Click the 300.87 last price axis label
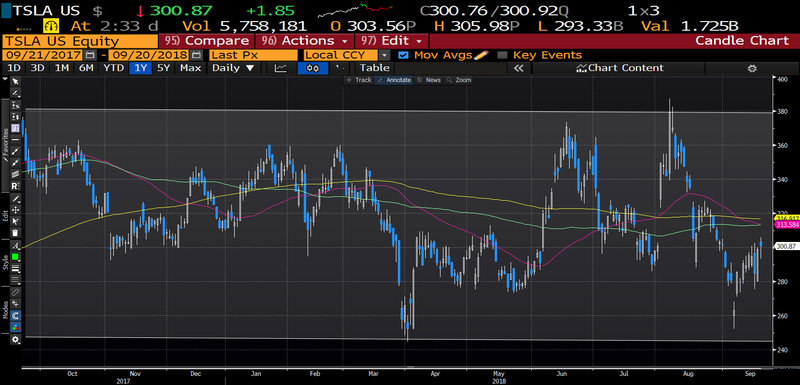The width and height of the screenshot is (800, 385). coord(787,246)
